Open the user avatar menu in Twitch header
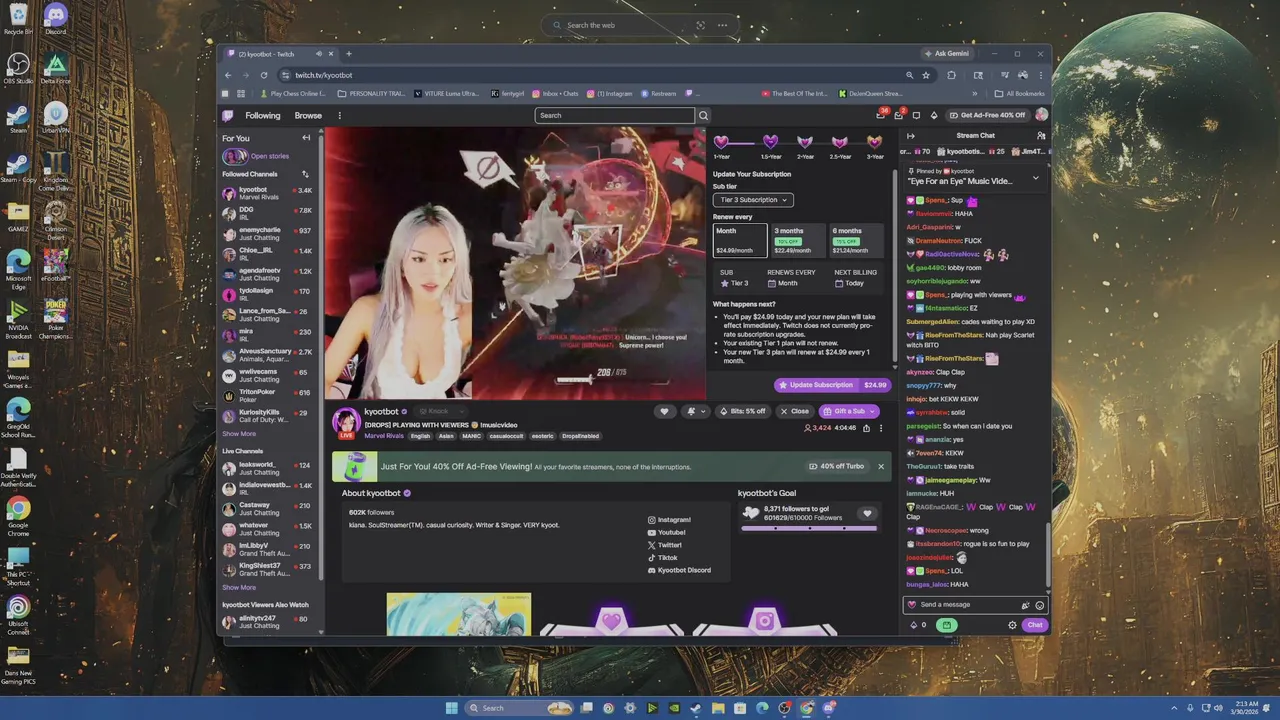The image size is (1280, 720). [x=1041, y=115]
